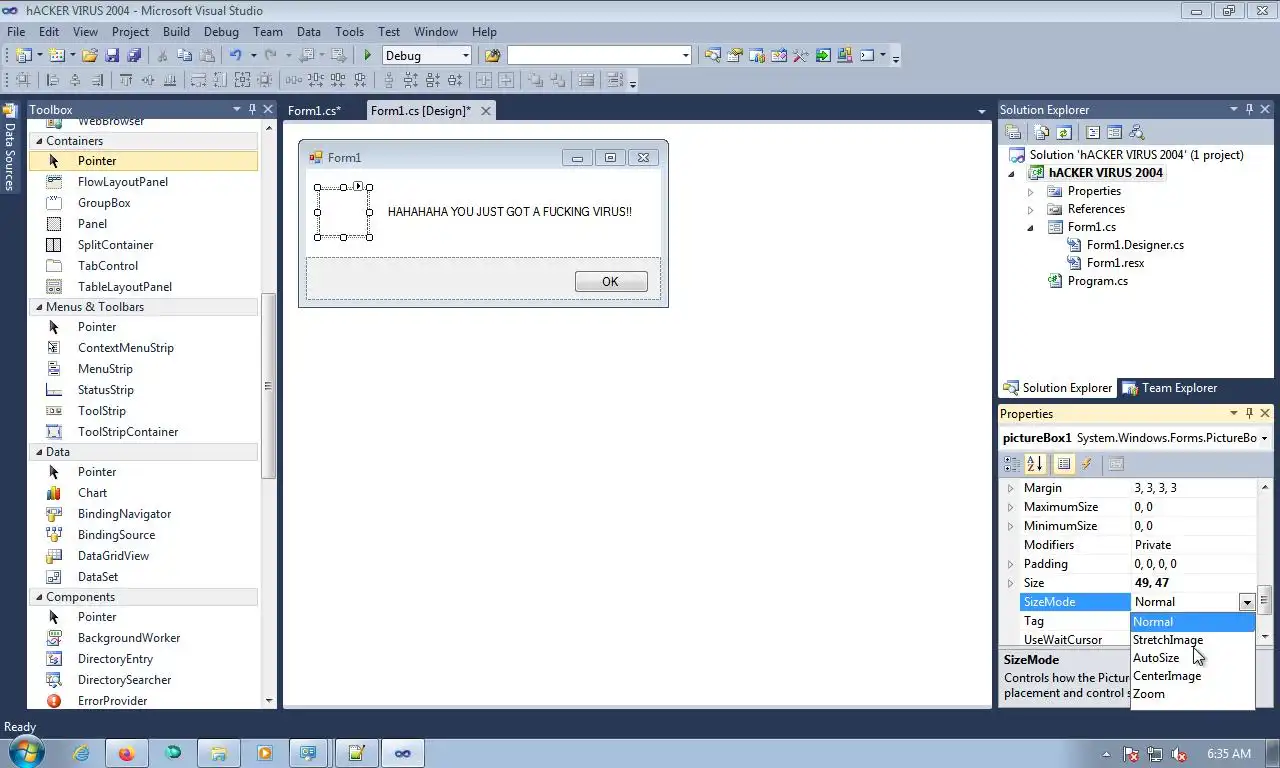1280x768 pixels.
Task: Collapse the Data toolbox section
Action: point(39,452)
